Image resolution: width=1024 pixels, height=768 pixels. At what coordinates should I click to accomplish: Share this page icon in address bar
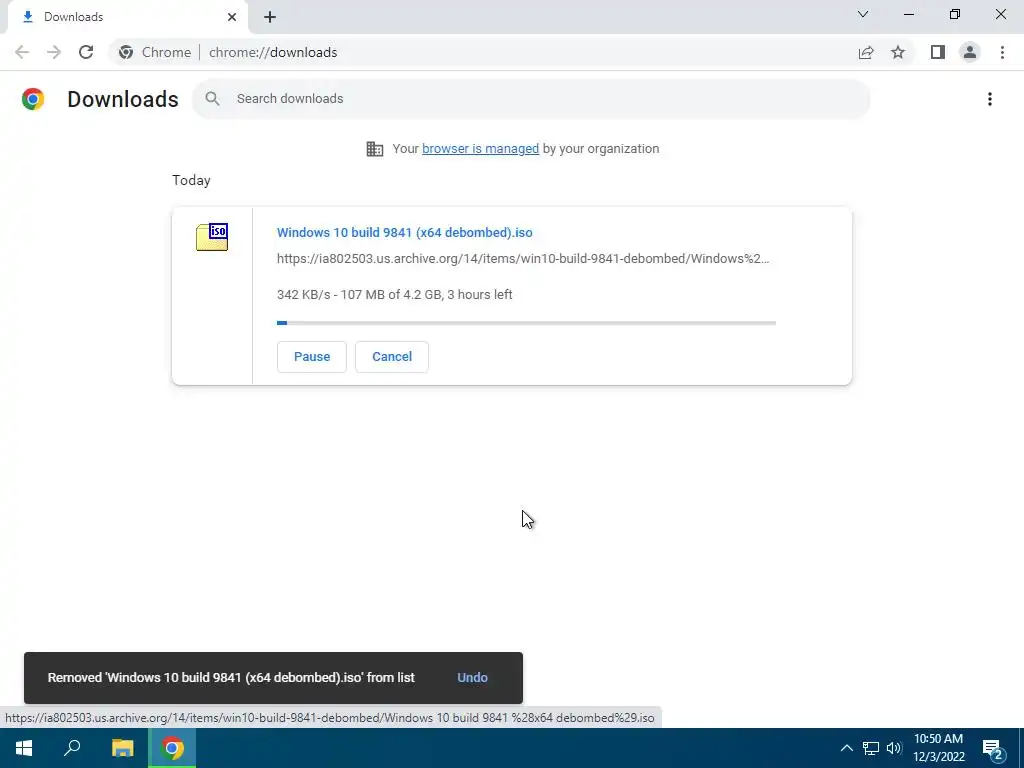click(866, 52)
